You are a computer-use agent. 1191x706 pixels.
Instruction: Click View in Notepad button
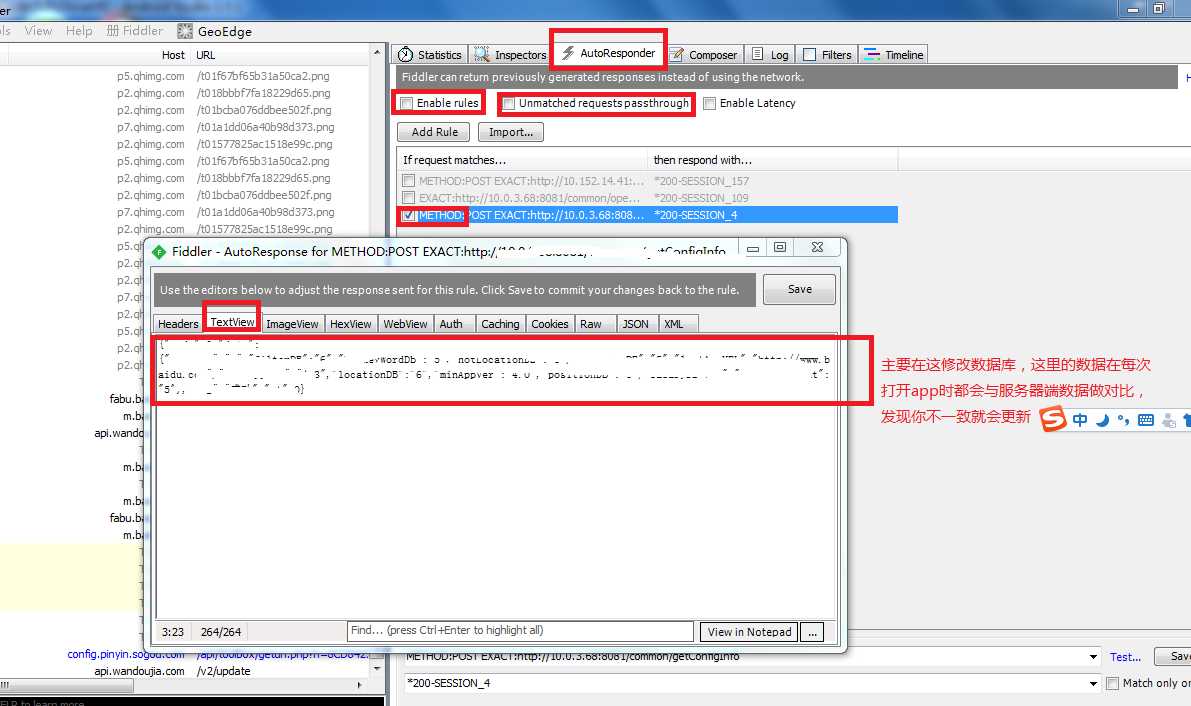[749, 632]
